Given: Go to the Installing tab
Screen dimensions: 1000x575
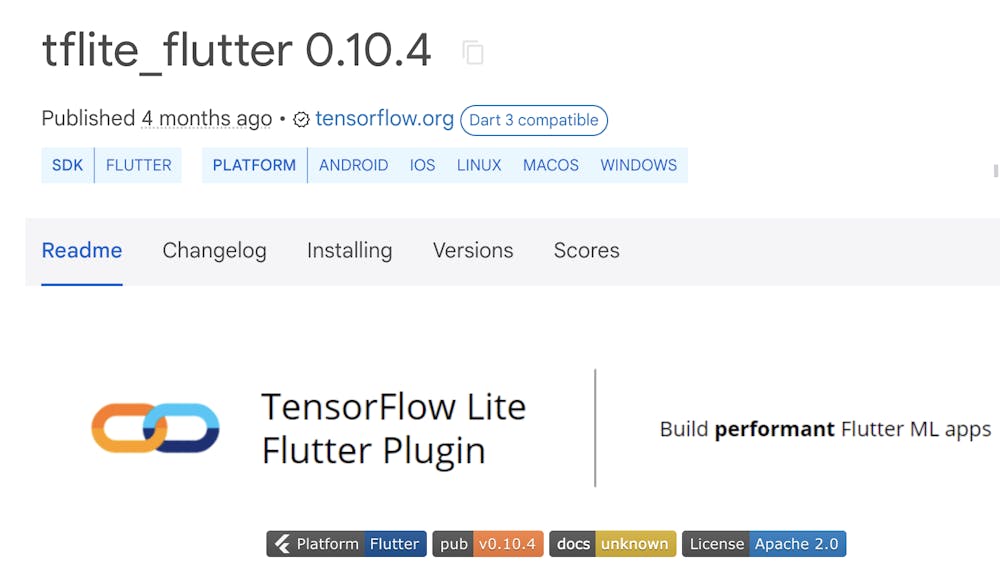Looking at the screenshot, I should point(349,250).
